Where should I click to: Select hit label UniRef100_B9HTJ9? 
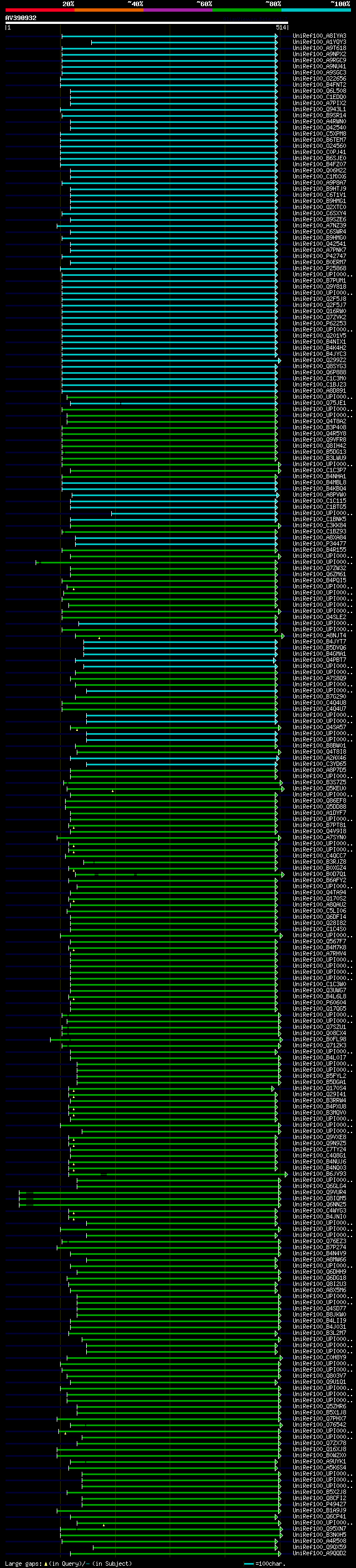319,189
